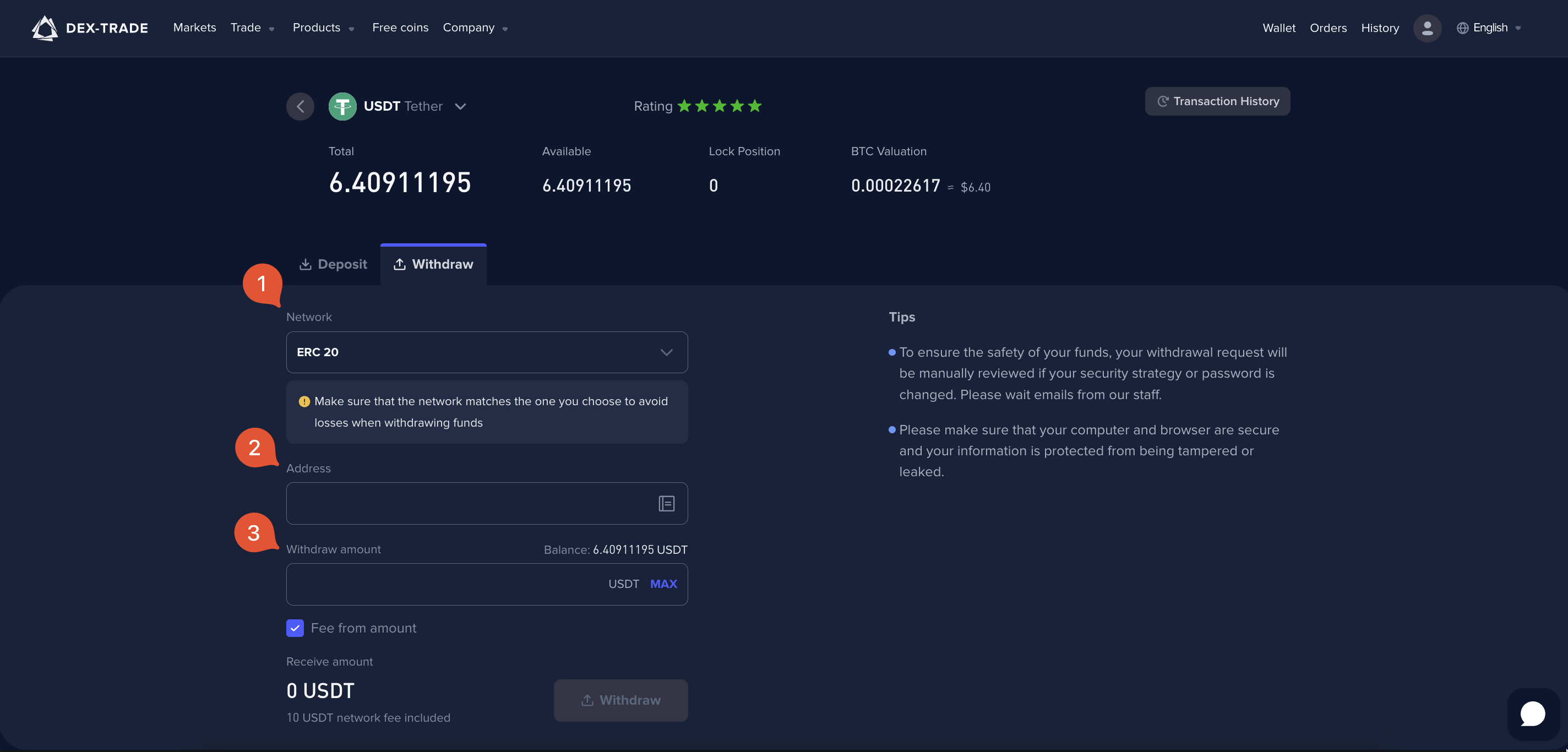Expand the Company menu
Screen dimensions: 1568x752
[475, 28]
